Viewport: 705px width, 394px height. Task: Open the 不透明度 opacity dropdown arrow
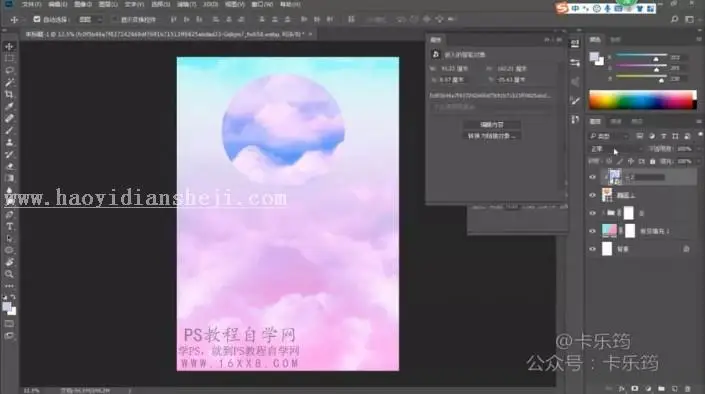[x=698, y=149]
